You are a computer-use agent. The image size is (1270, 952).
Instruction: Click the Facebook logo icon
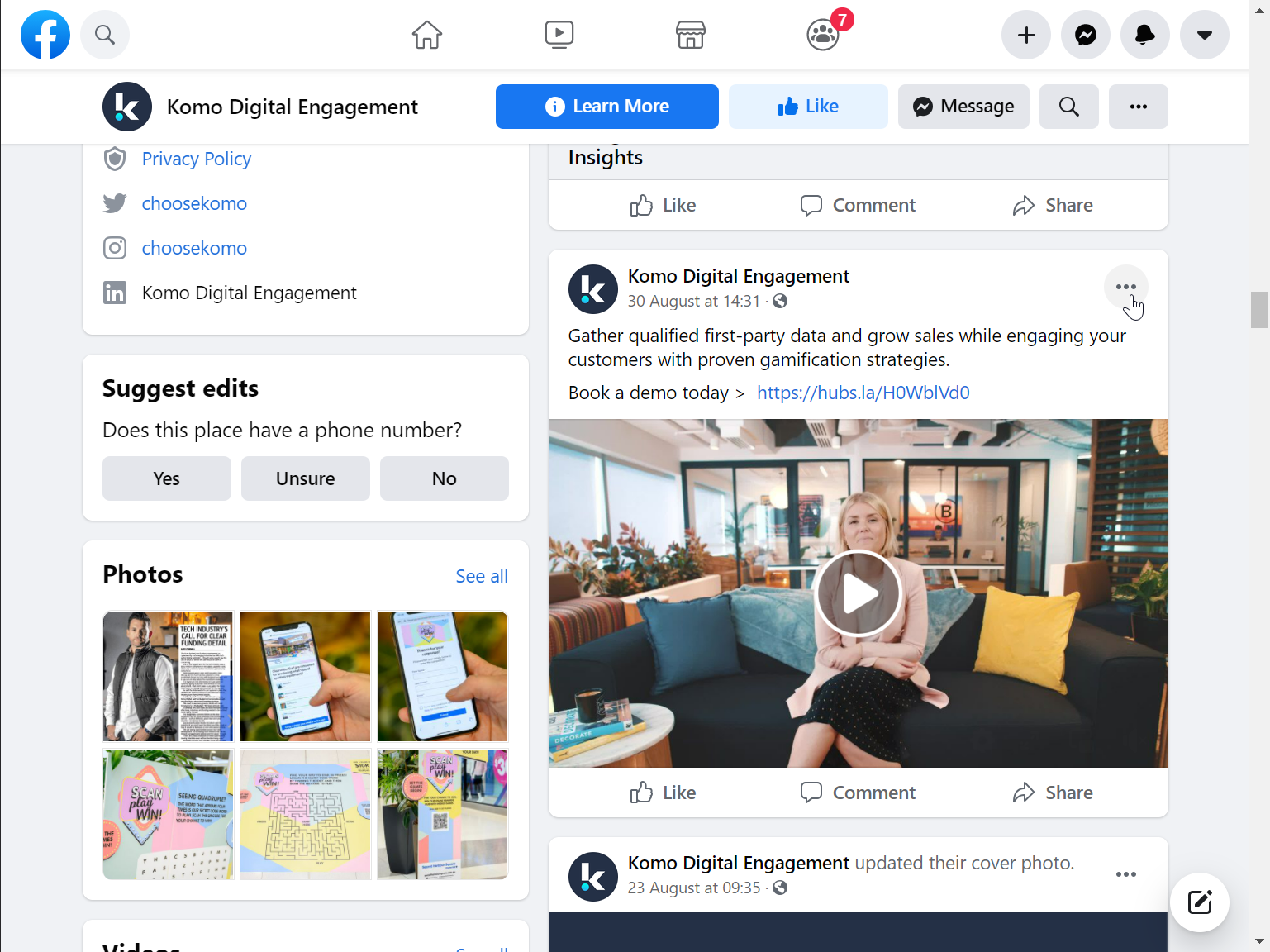pyautogui.click(x=45, y=35)
